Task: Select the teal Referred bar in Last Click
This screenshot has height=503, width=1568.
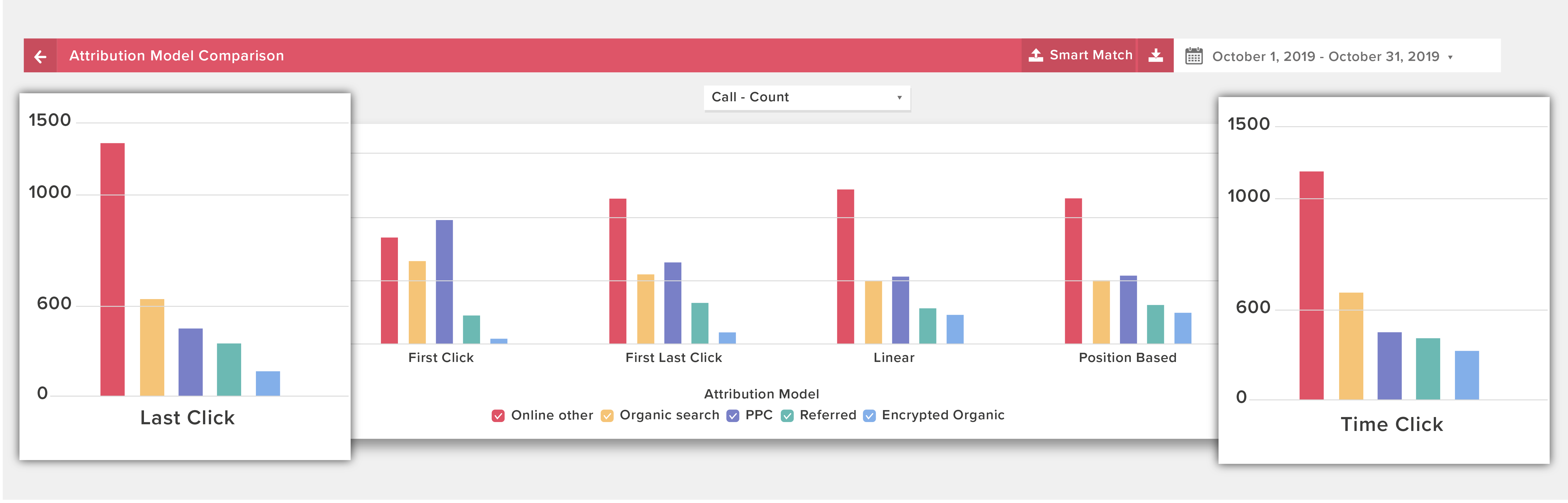Action: (x=229, y=370)
